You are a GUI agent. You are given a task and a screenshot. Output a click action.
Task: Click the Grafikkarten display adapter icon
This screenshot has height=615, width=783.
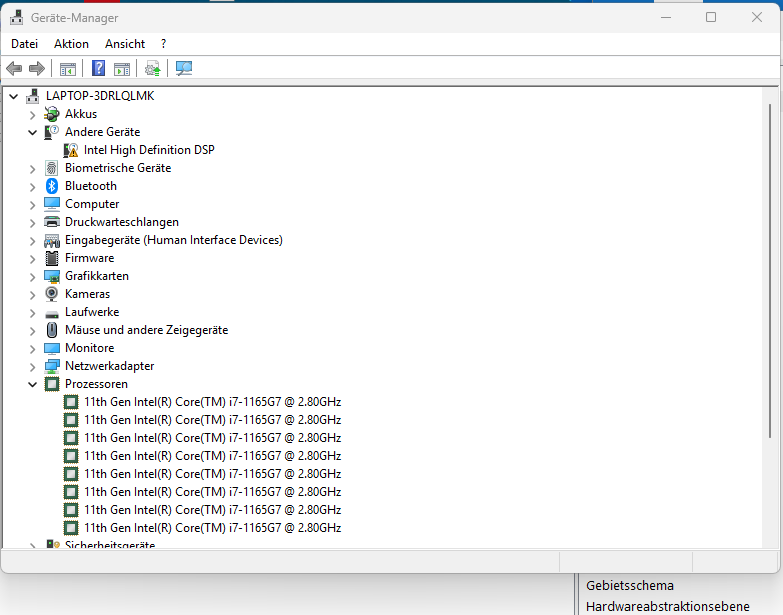tap(51, 276)
